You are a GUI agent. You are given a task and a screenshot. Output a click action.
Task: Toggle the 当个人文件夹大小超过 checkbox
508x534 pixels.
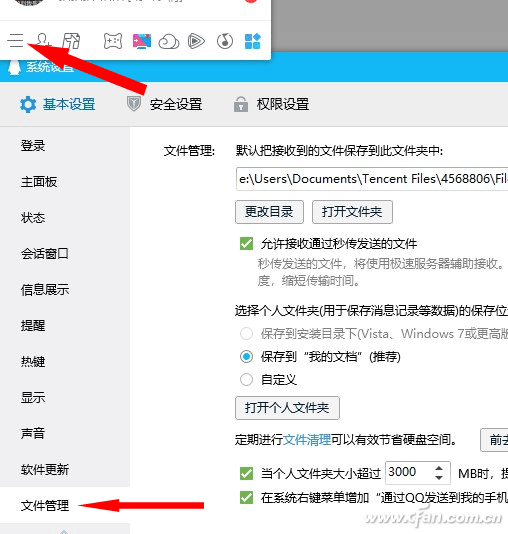(x=246, y=473)
